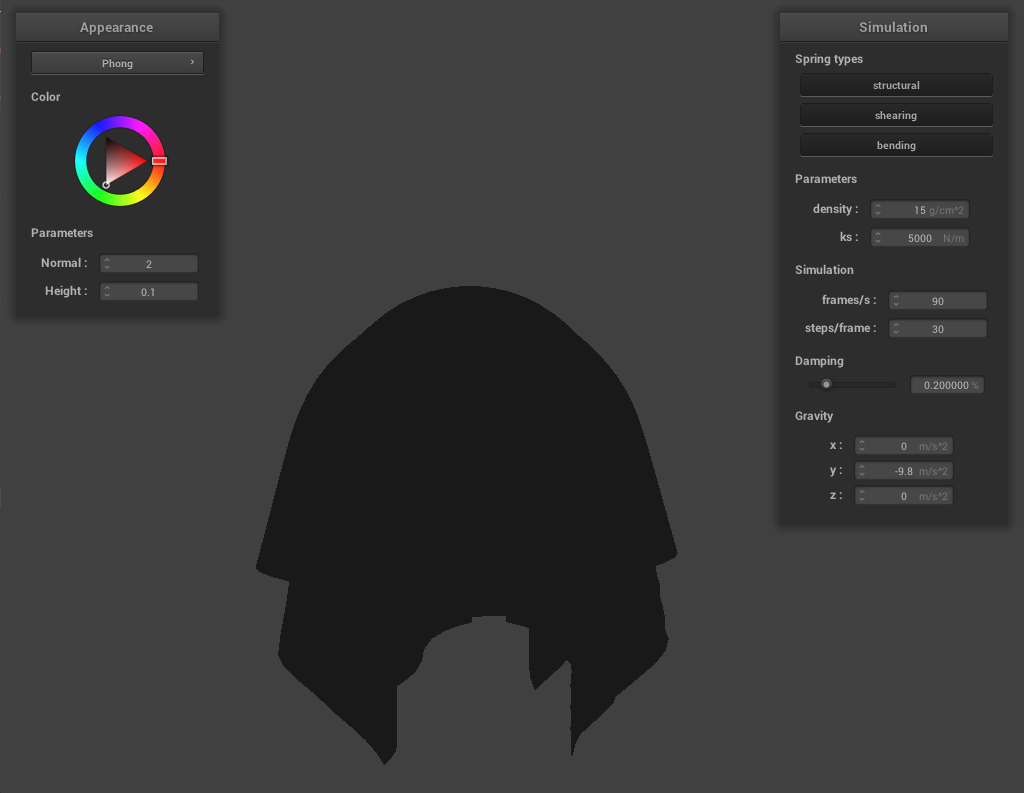Click the Simulation panel title bar
This screenshot has height=793, width=1024.
(x=893, y=27)
